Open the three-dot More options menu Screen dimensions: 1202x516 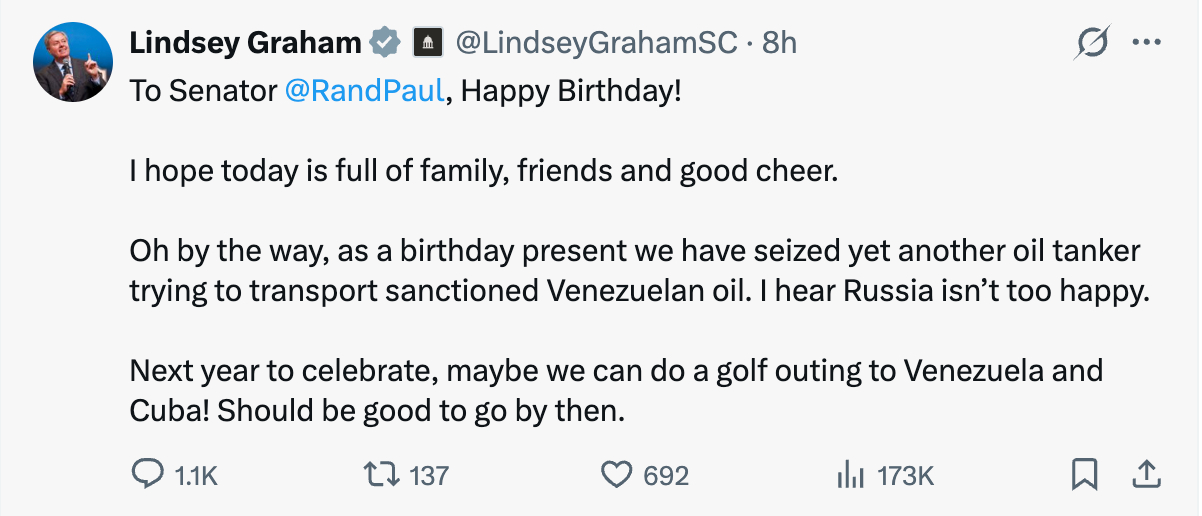[x=1146, y=43]
